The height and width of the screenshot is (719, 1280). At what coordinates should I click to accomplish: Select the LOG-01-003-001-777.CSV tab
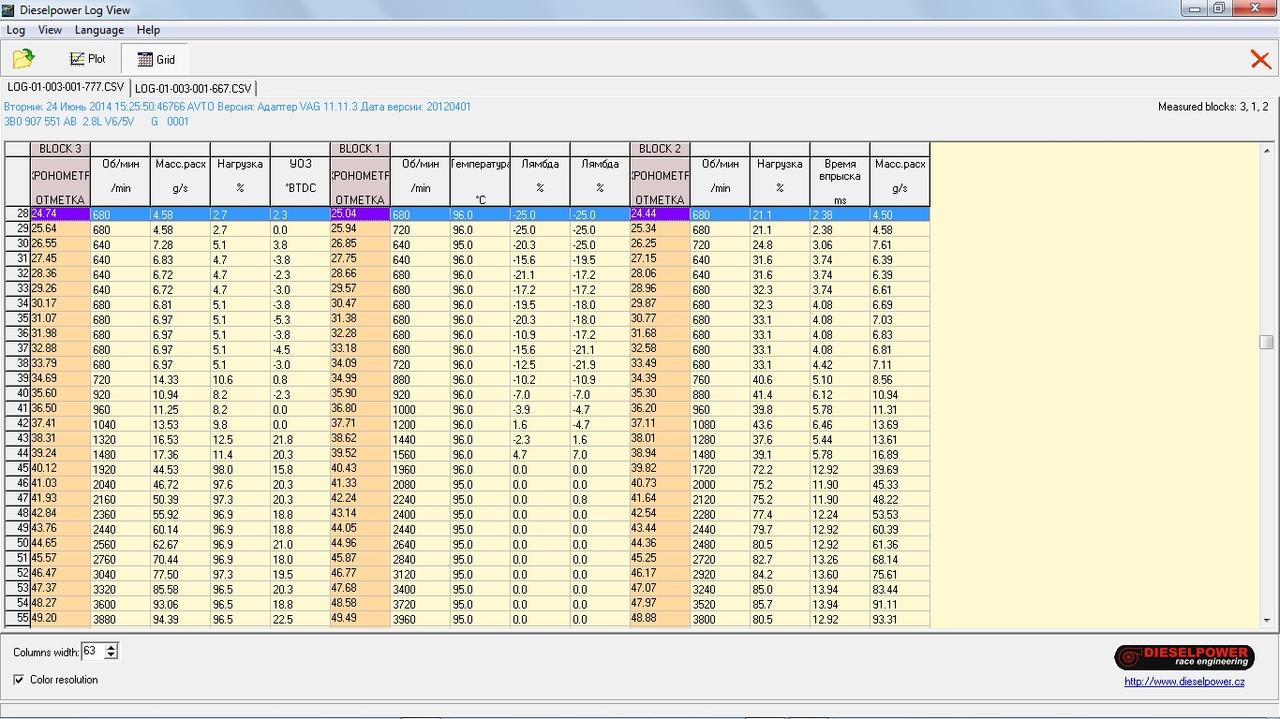tap(66, 87)
